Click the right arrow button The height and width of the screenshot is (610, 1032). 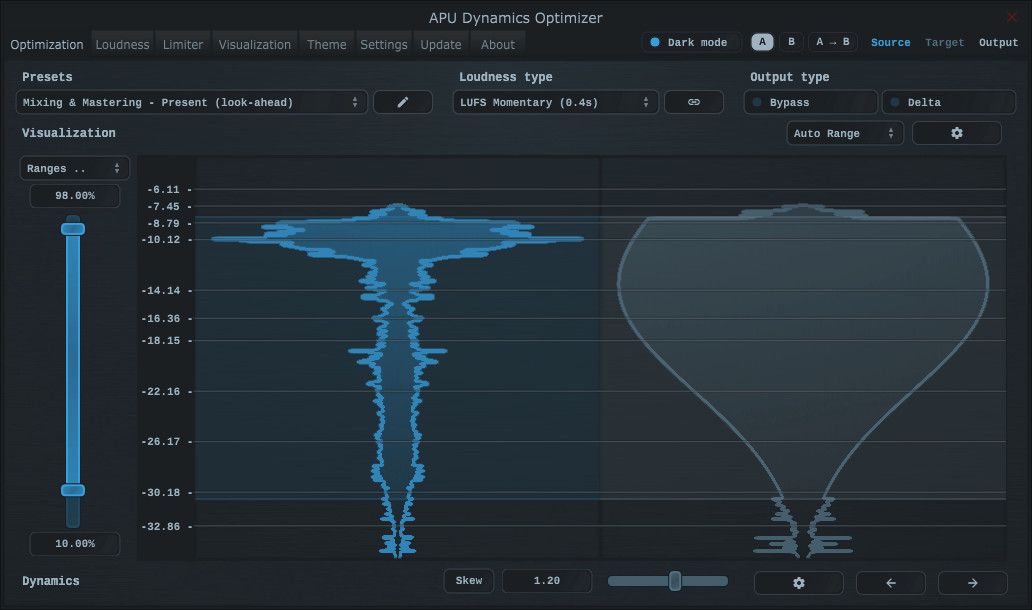pos(972,582)
